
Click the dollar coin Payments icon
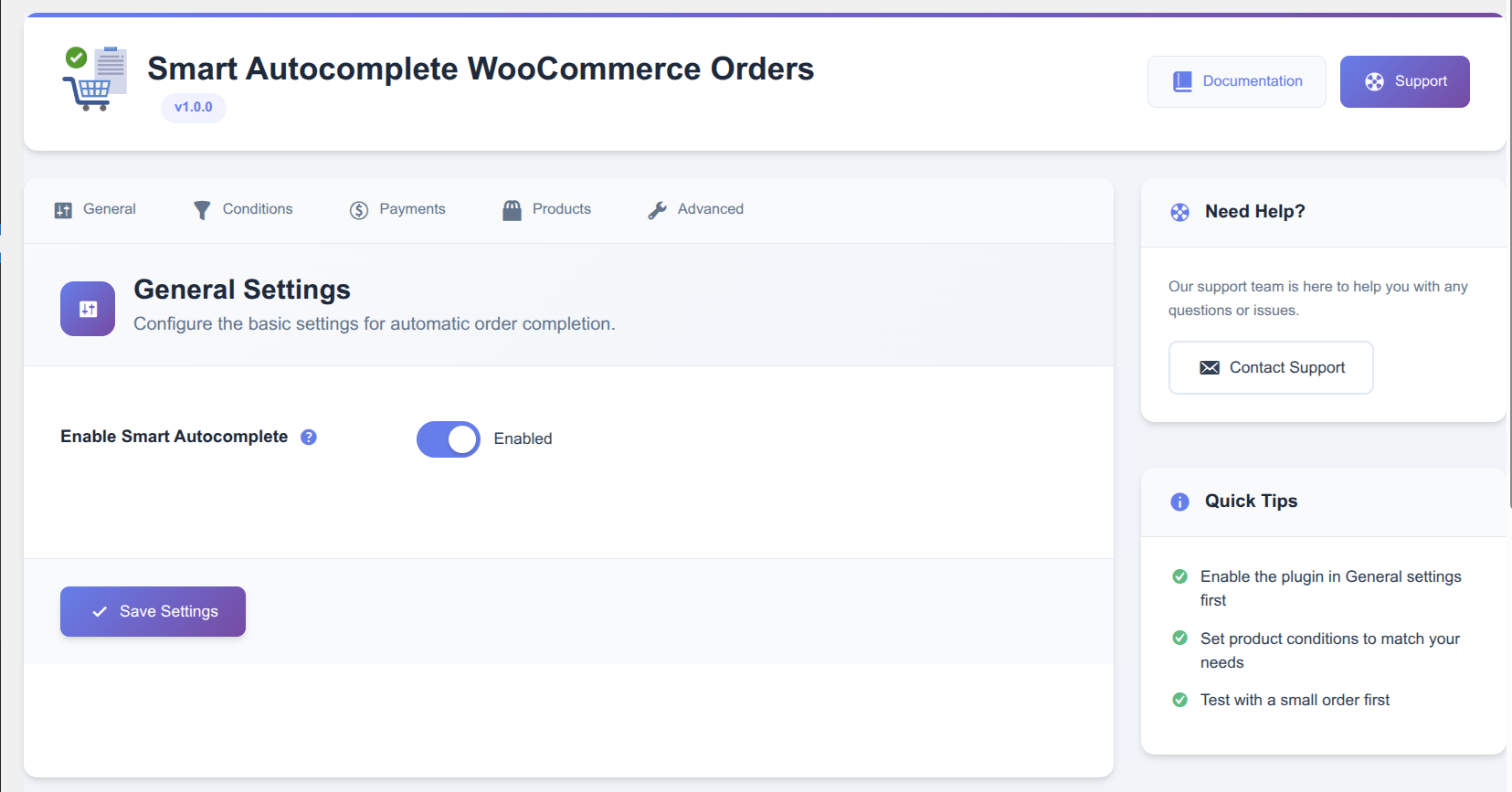(359, 210)
